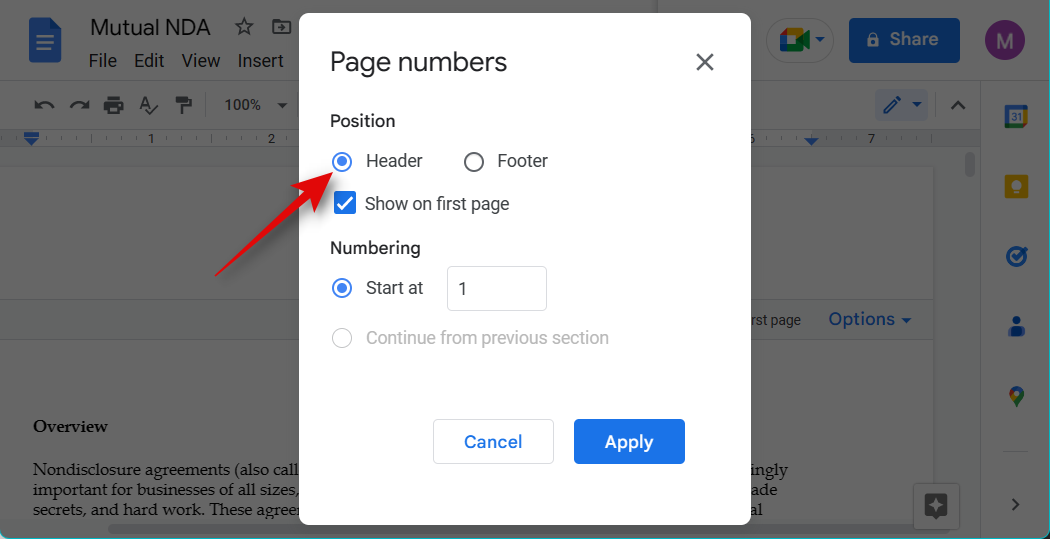Open the Insert menu
The image size is (1050, 539).
261,61
